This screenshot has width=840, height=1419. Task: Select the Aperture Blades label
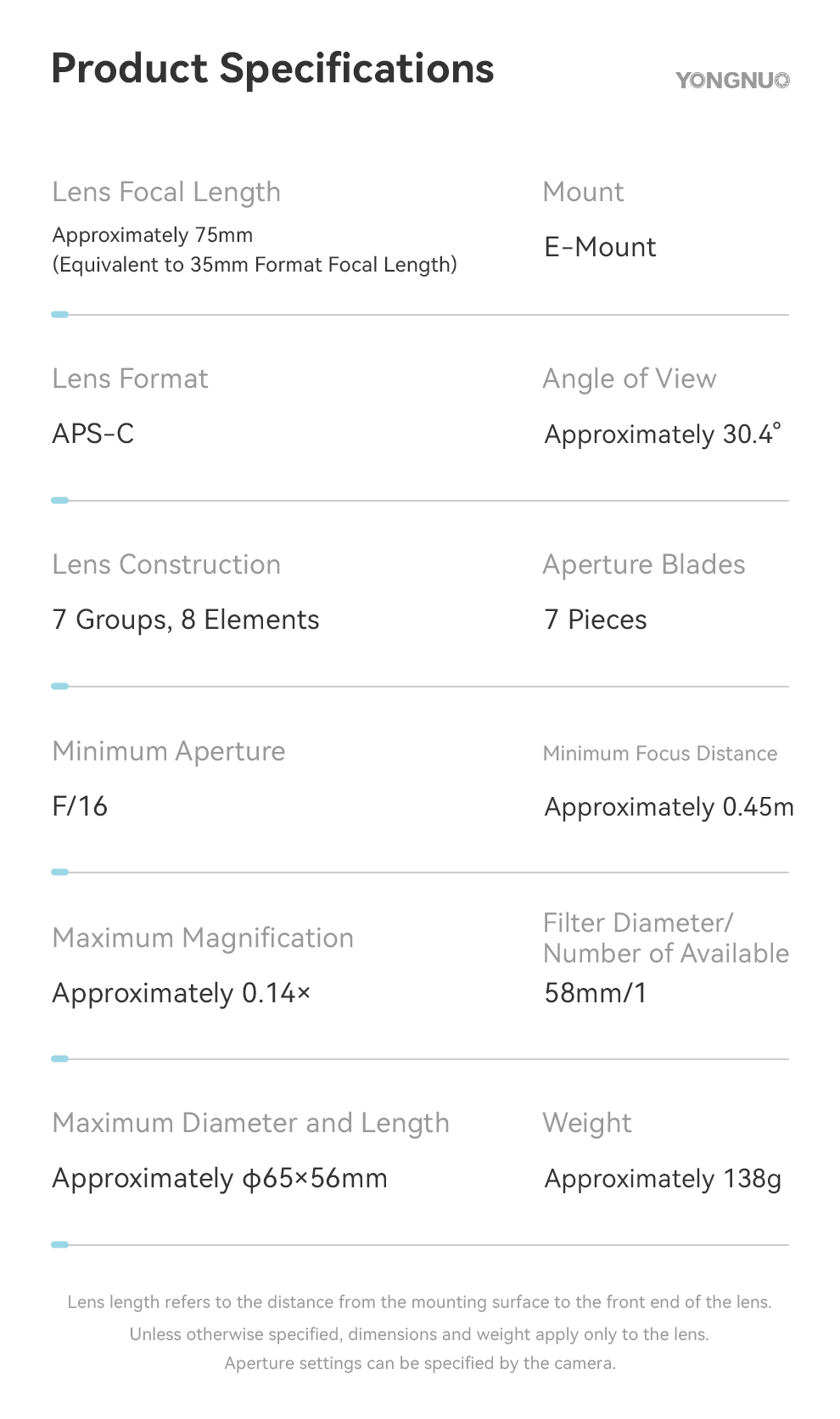[x=644, y=565]
